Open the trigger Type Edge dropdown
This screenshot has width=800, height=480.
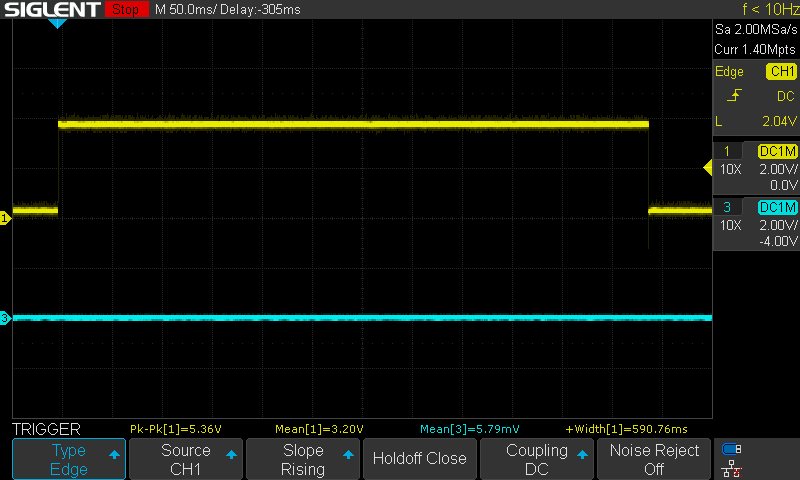coord(69,459)
